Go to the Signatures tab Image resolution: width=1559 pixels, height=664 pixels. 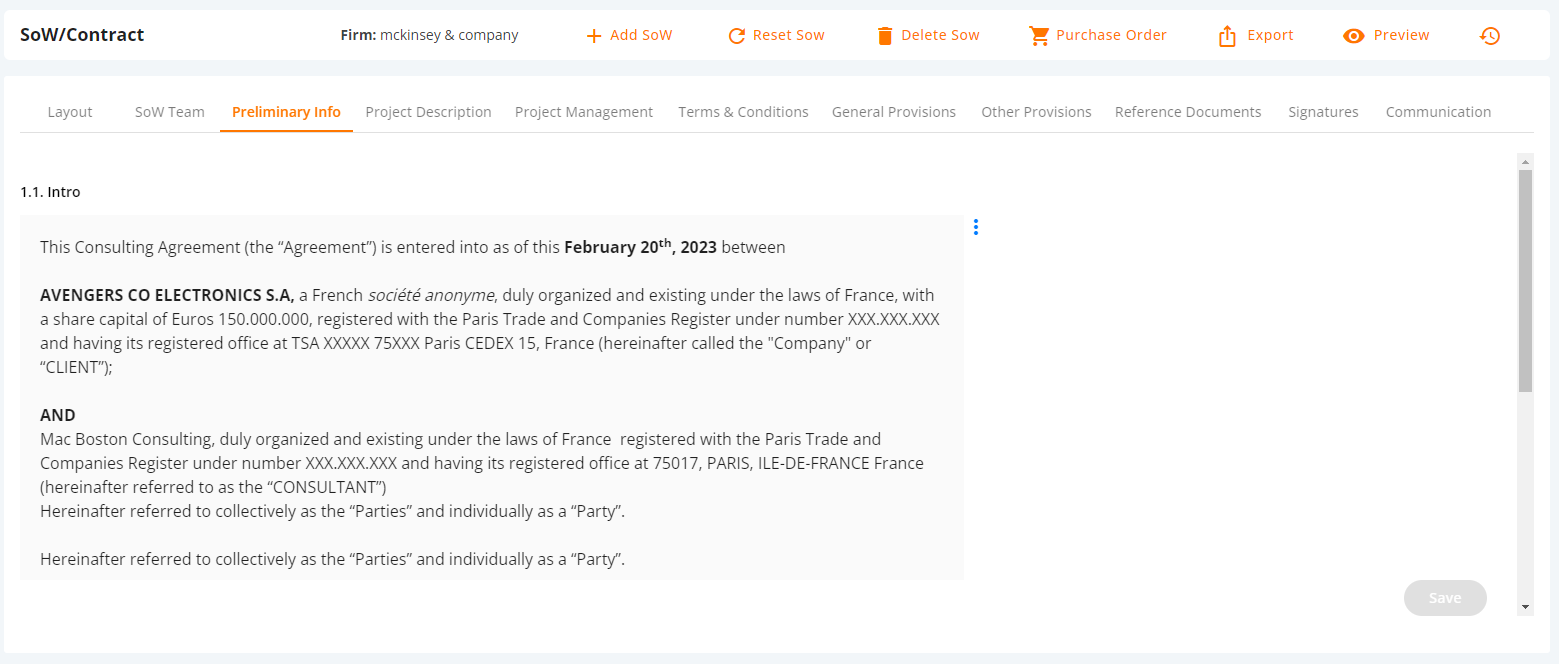(x=1323, y=112)
